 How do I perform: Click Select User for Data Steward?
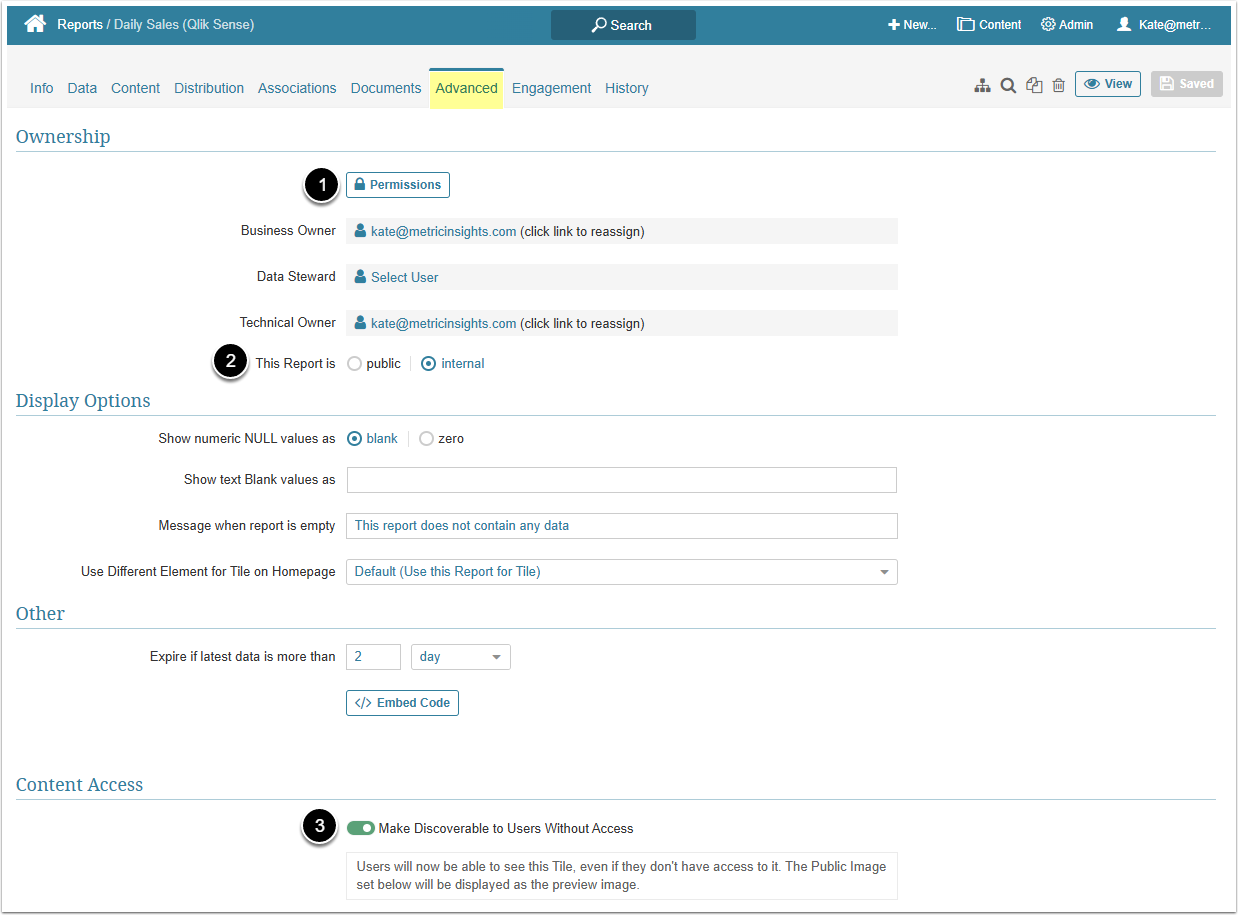tap(404, 278)
